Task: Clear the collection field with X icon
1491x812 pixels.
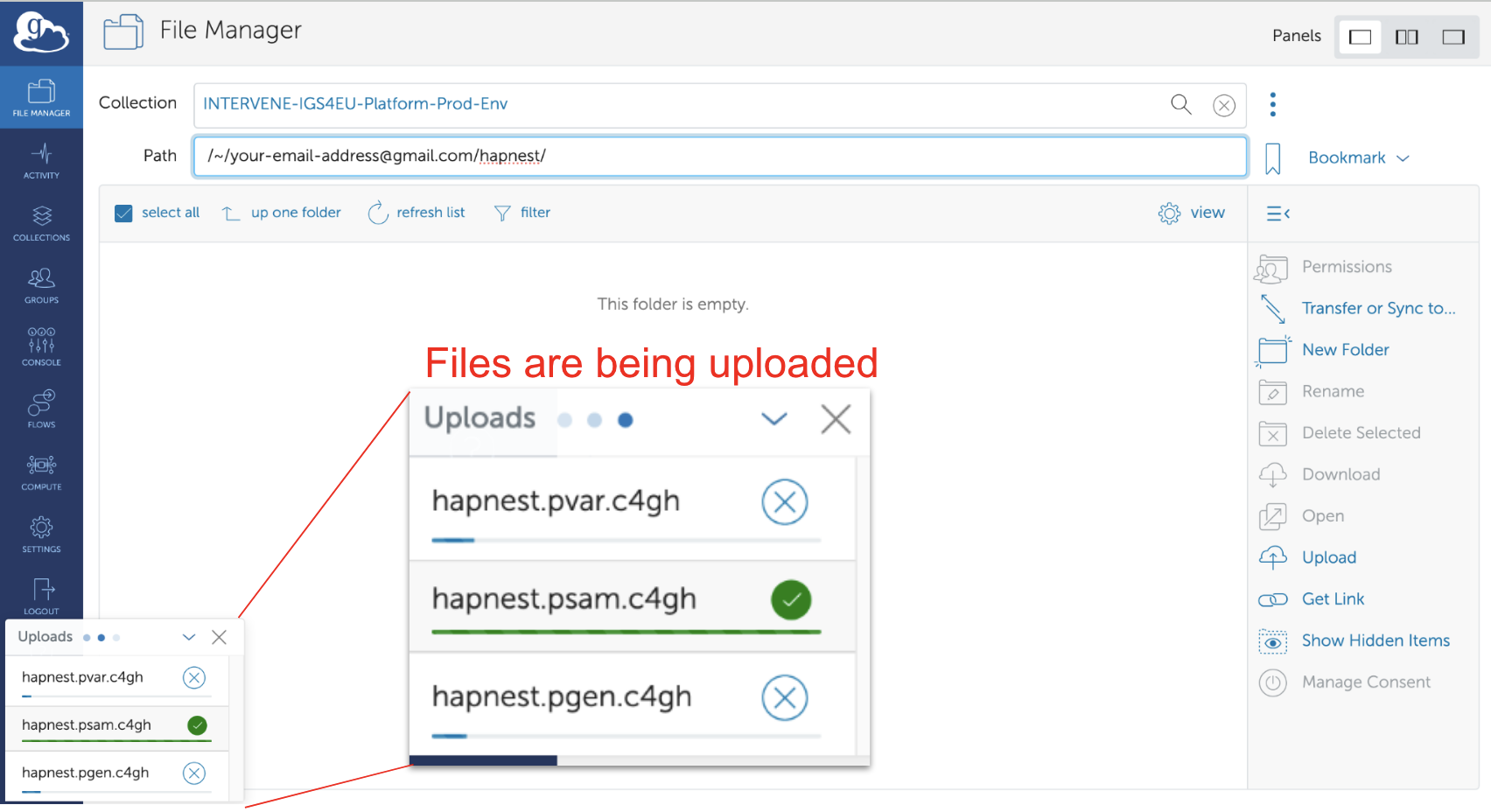Action: [1223, 105]
